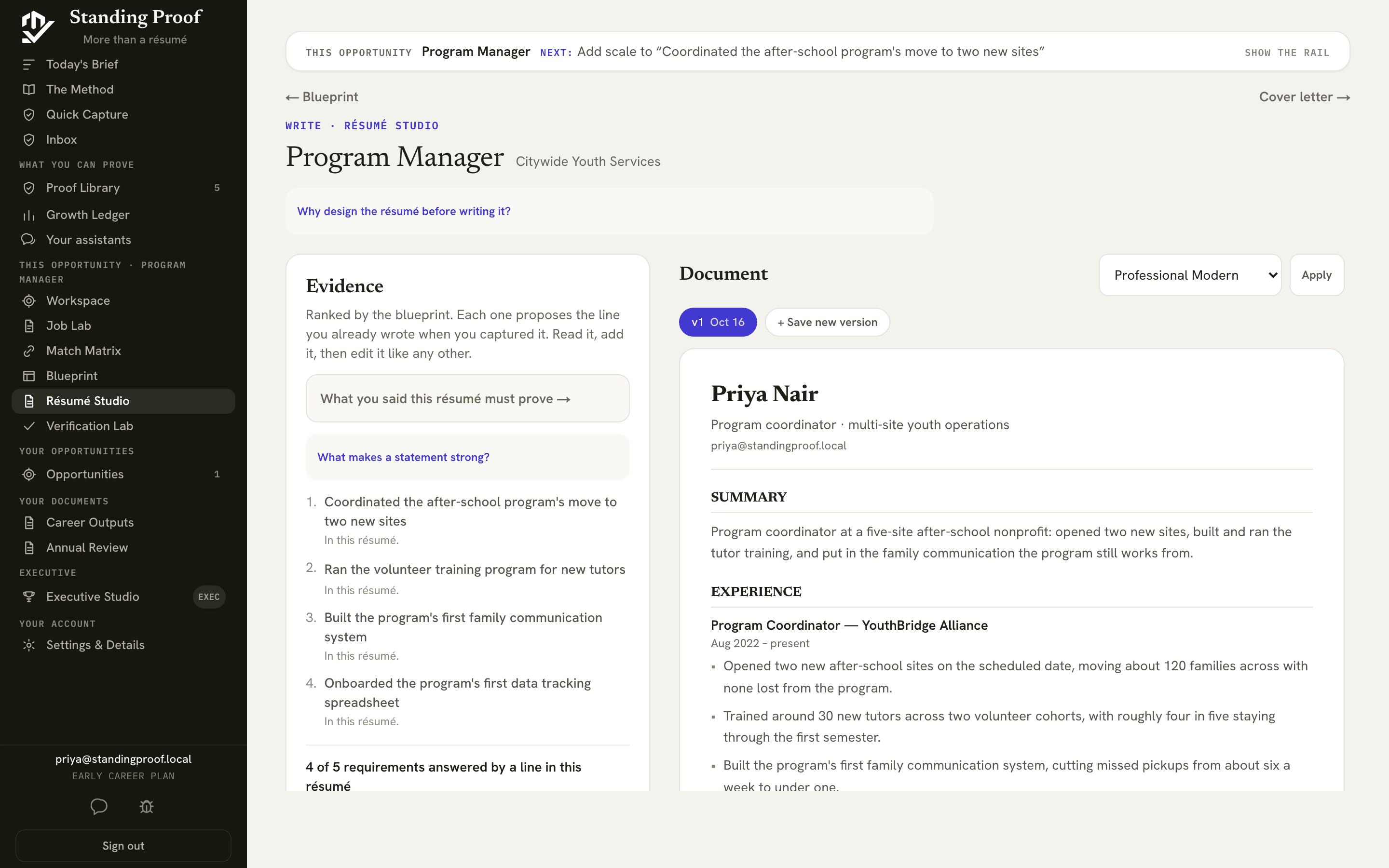
Task: Click the 'Opened two new after-school sites' bullet
Action: pyautogui.click(x=1015, y=677)
